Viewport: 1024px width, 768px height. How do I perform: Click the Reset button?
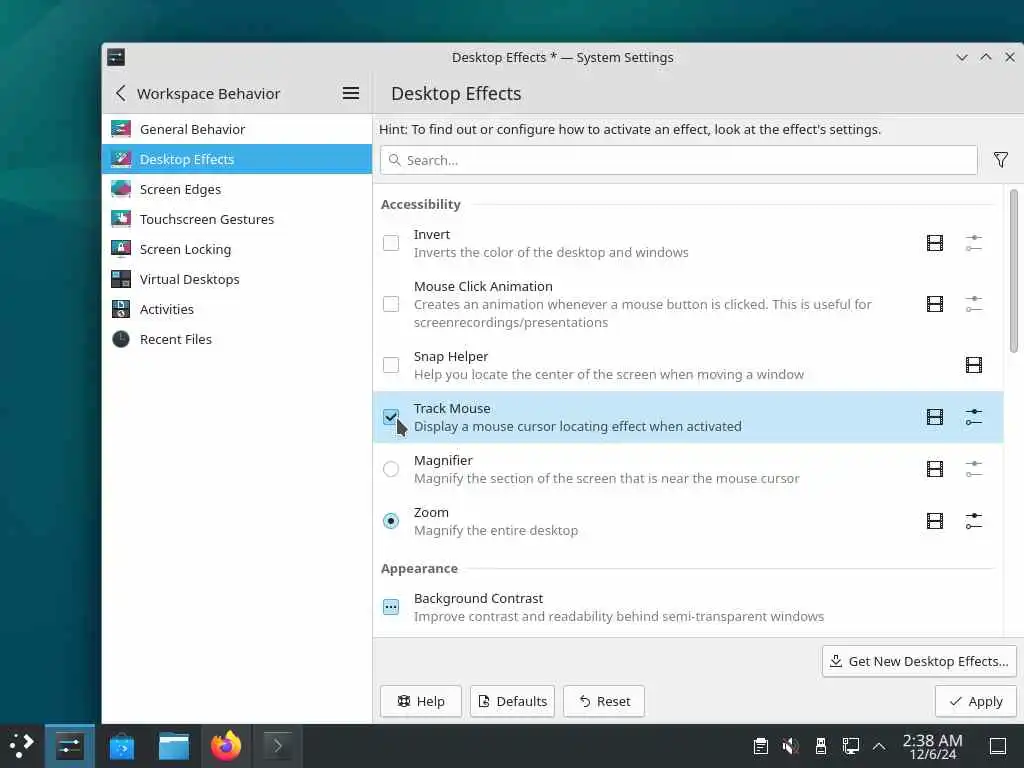coord(604,701)
